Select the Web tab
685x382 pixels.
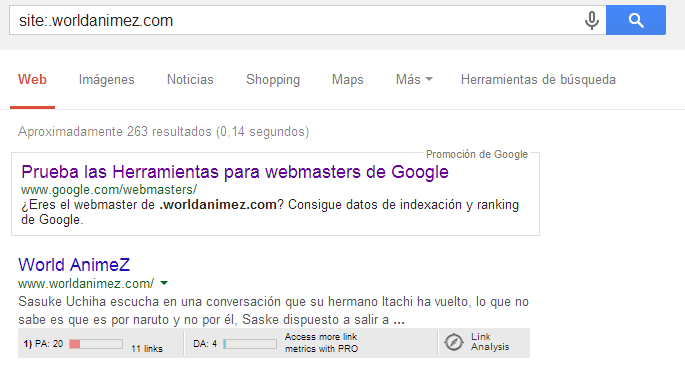point(32,80)
